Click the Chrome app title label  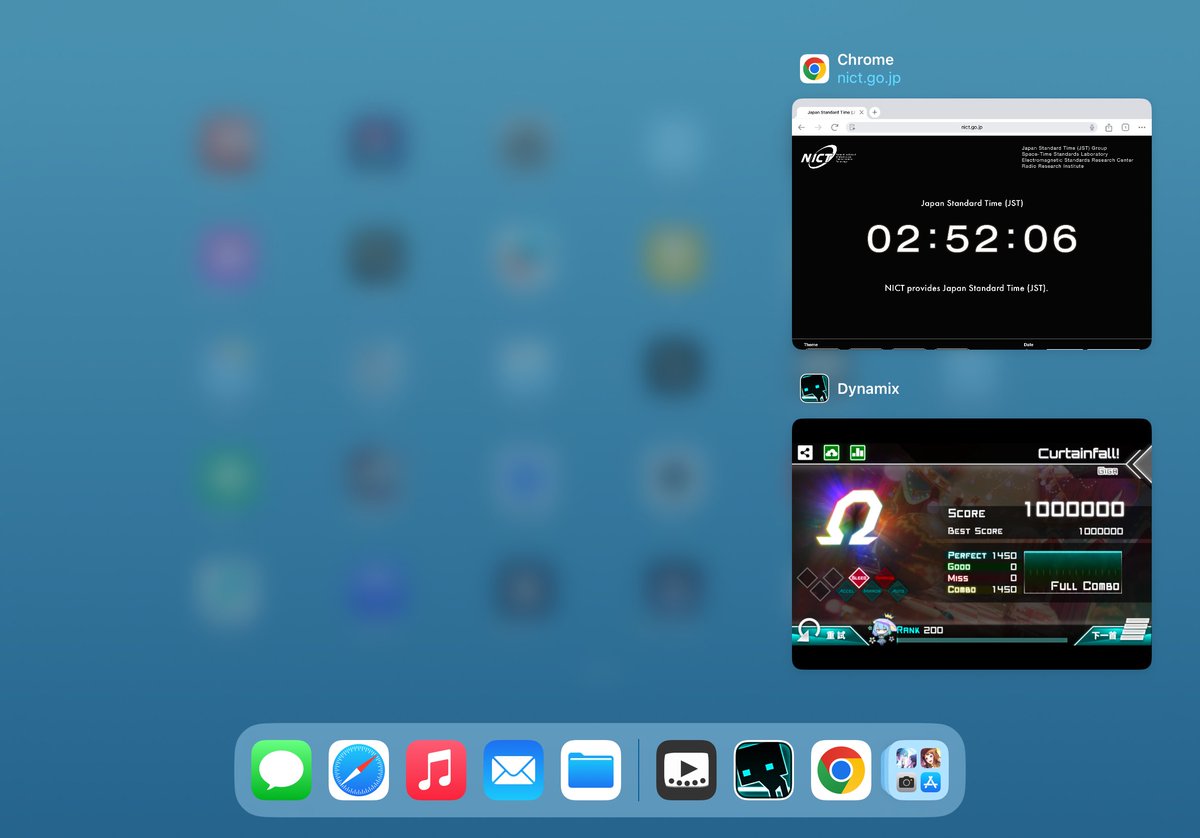click(x=865, y=60)
